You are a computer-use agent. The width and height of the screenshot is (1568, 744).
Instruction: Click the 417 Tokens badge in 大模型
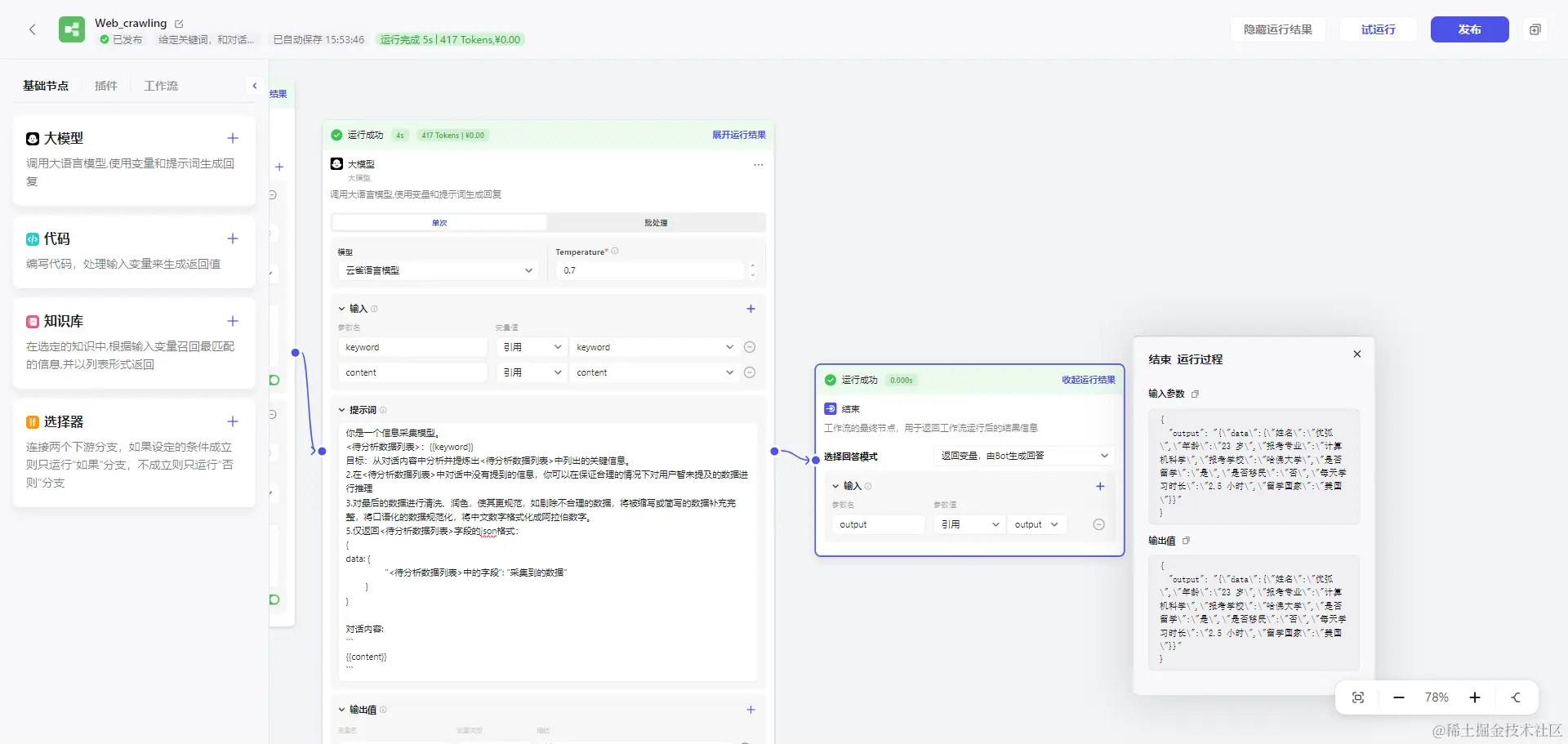click(x=452, y=136)
